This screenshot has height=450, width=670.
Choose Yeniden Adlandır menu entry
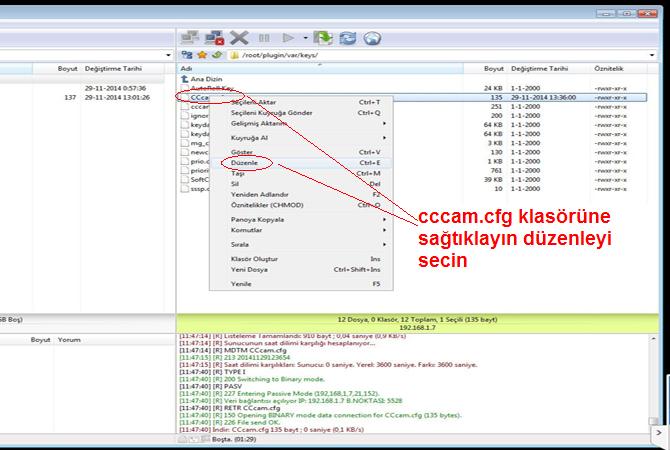301,194
